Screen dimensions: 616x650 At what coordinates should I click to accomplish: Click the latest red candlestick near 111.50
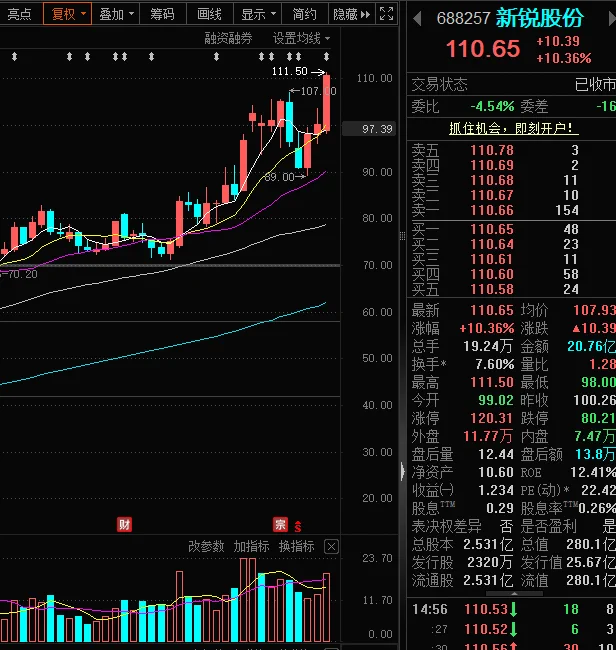click(327, 102)
